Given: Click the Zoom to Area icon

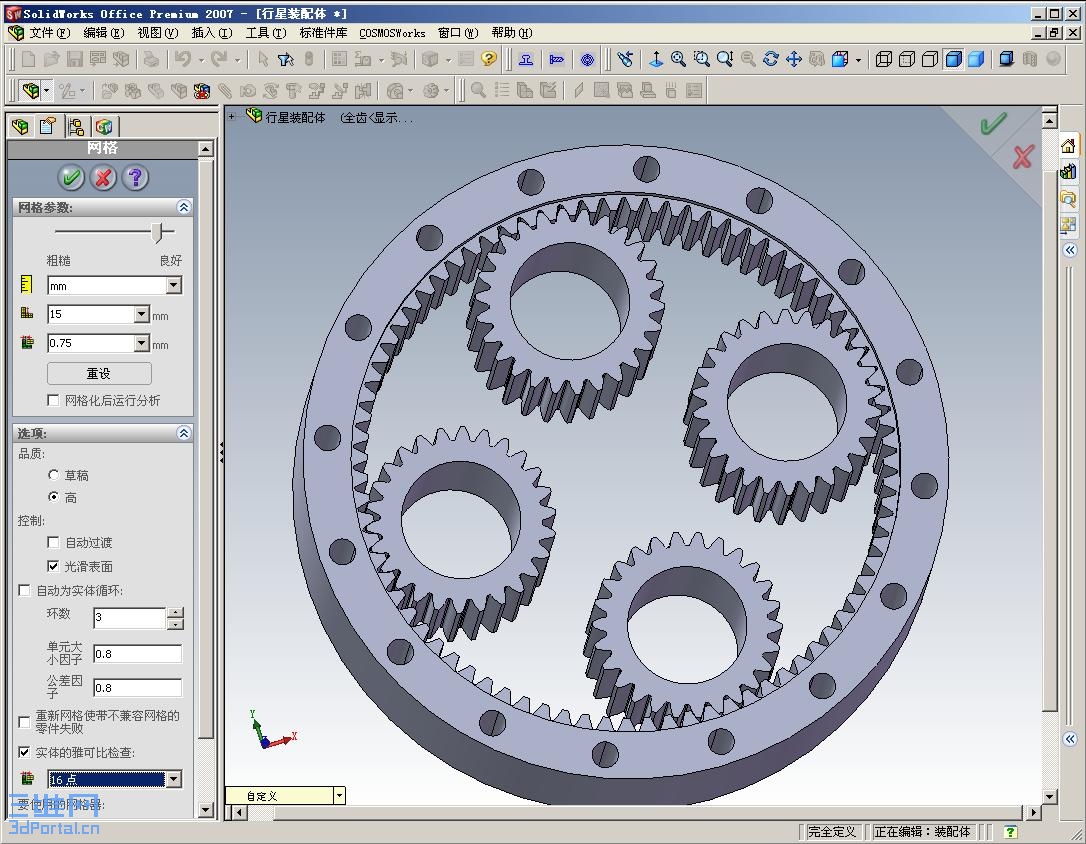Looking at the screenshot, I should [702, 60].
